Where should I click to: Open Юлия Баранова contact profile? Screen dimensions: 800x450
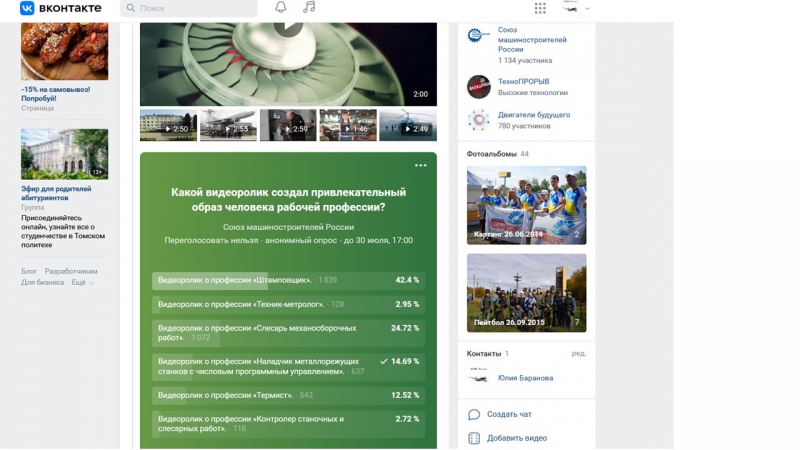coord(526,378)
